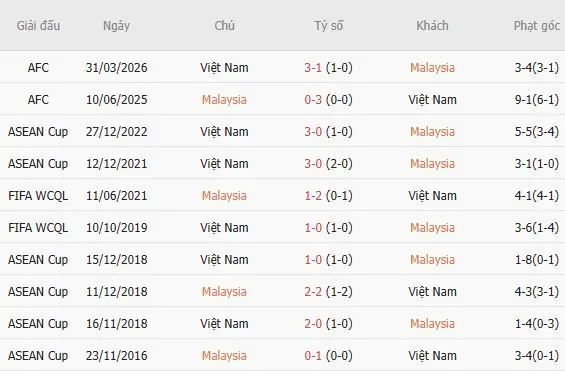
Task: Open Malaysia home team on 23/11/2016
Action: coord(224,356)
